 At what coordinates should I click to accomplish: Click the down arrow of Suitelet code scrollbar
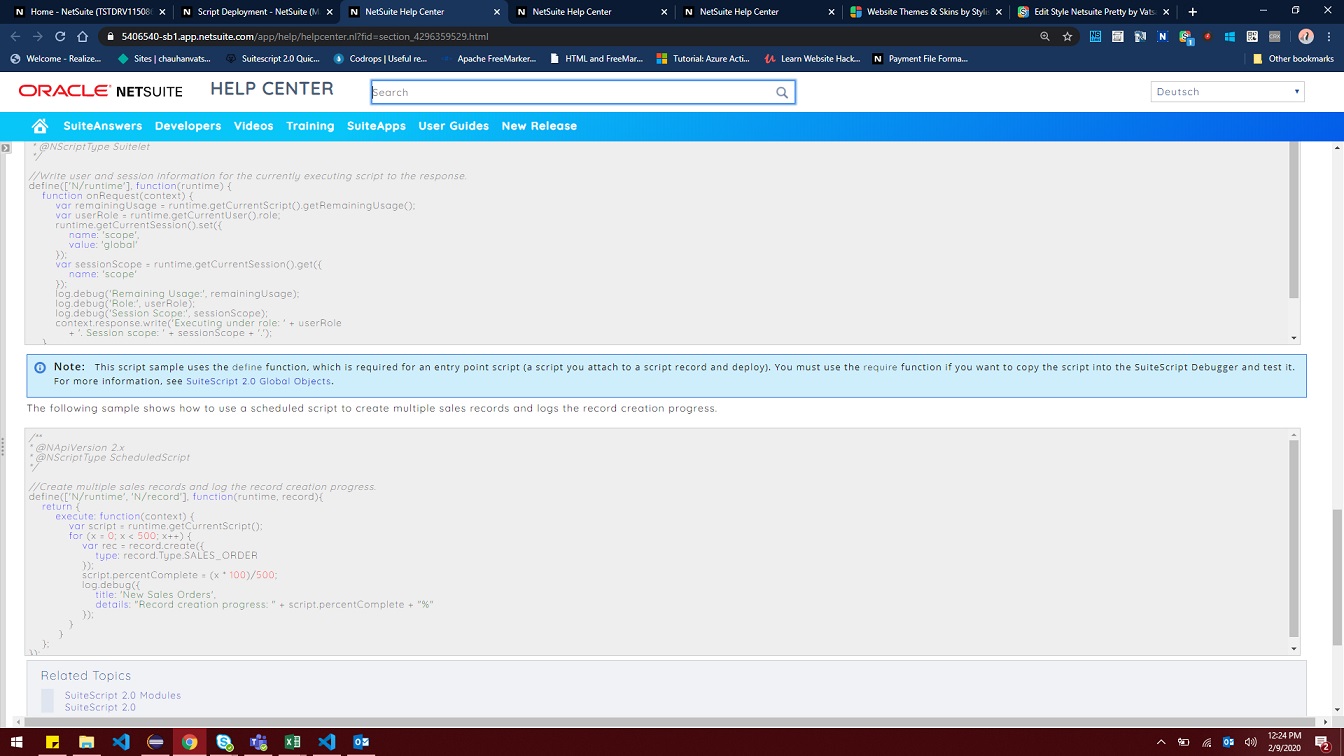[1295, 338]
